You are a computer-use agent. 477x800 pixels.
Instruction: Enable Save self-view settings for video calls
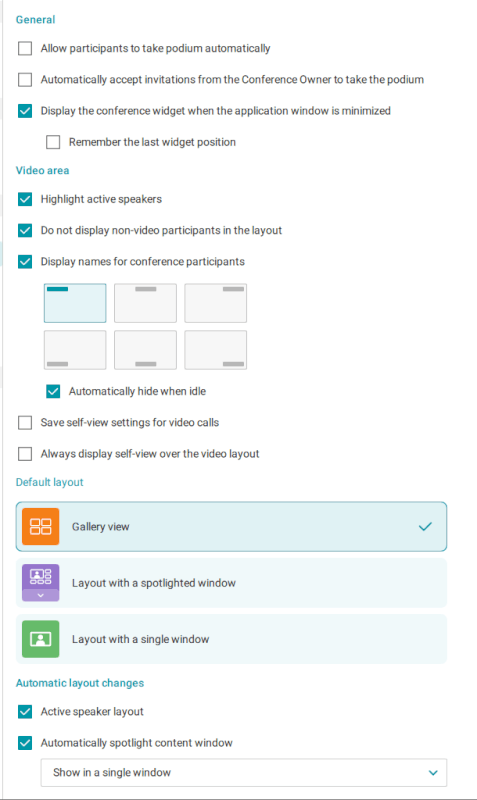coord(25,422)
